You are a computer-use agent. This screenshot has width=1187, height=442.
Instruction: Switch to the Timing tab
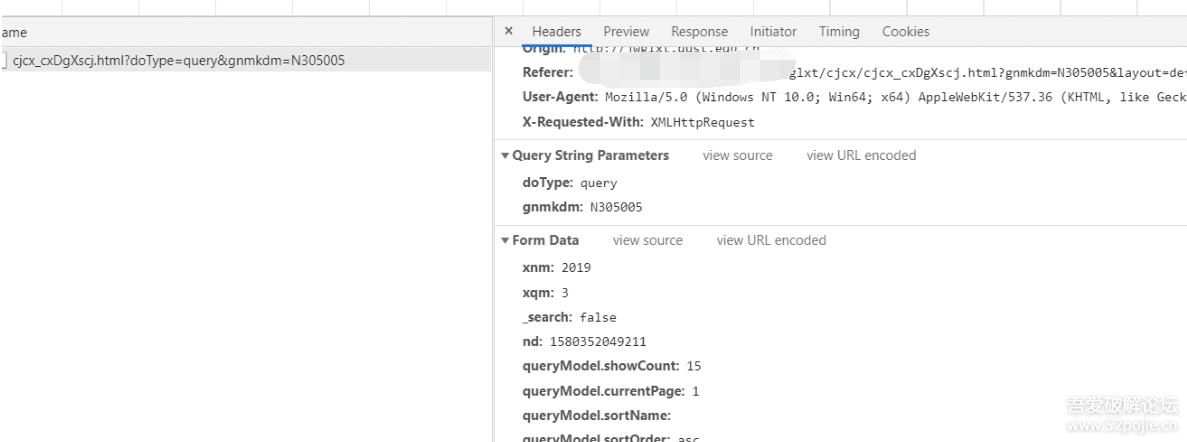click(839, 32)
